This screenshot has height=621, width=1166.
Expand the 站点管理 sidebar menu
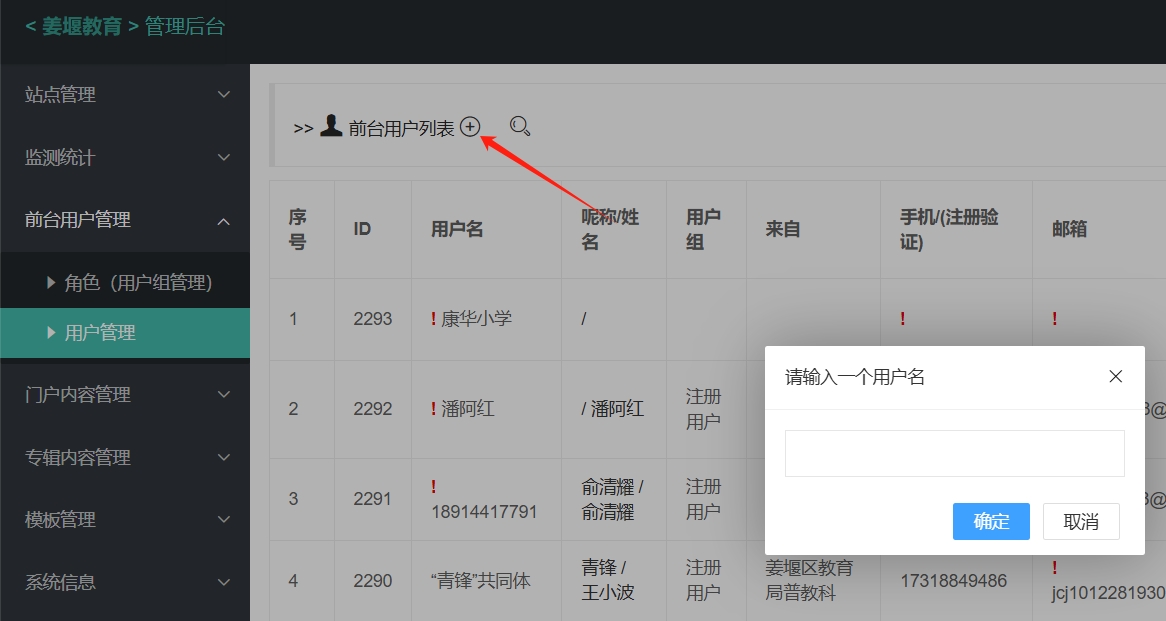click(x=125, y=94)
